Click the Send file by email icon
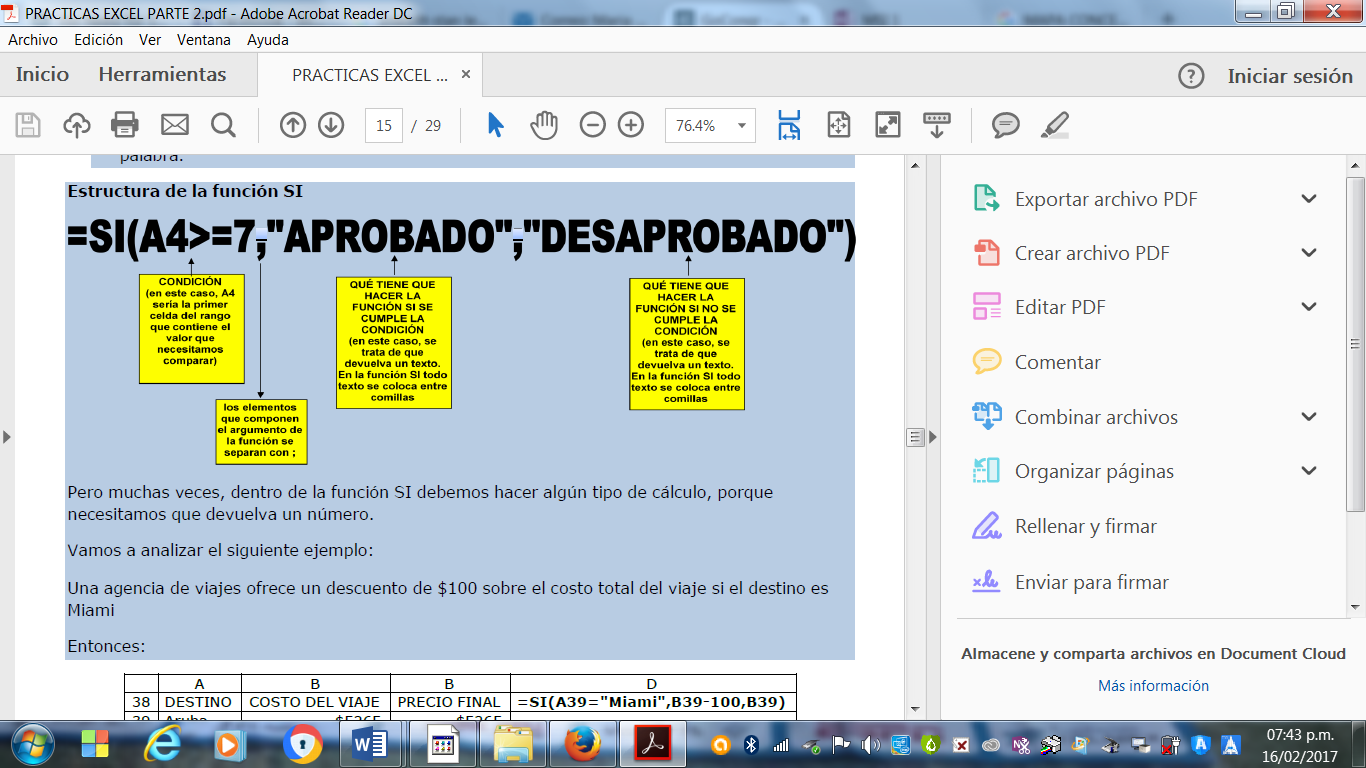1366x768 pixels. 175,125
